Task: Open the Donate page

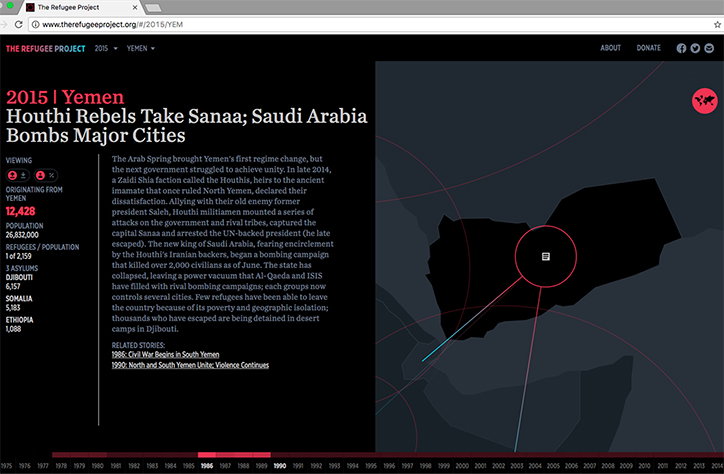Action: (x=648, y=48)
